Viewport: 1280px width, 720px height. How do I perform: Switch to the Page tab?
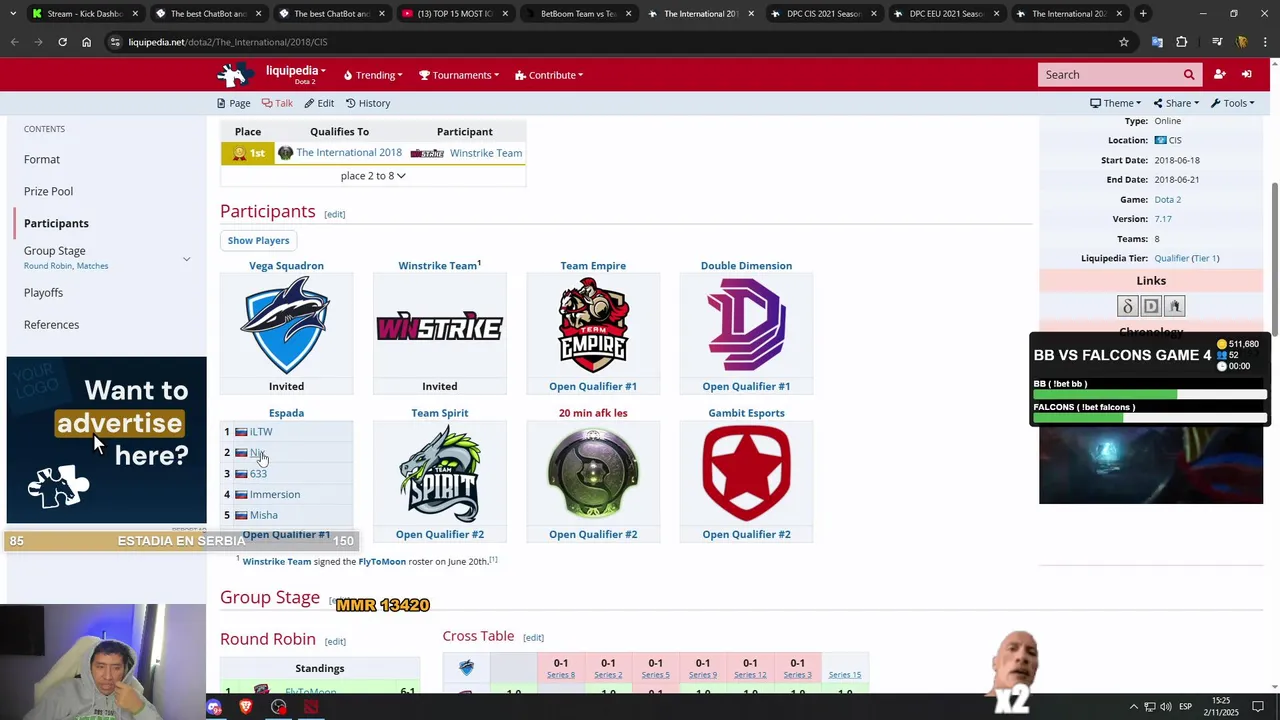click(x=234, y=103)
